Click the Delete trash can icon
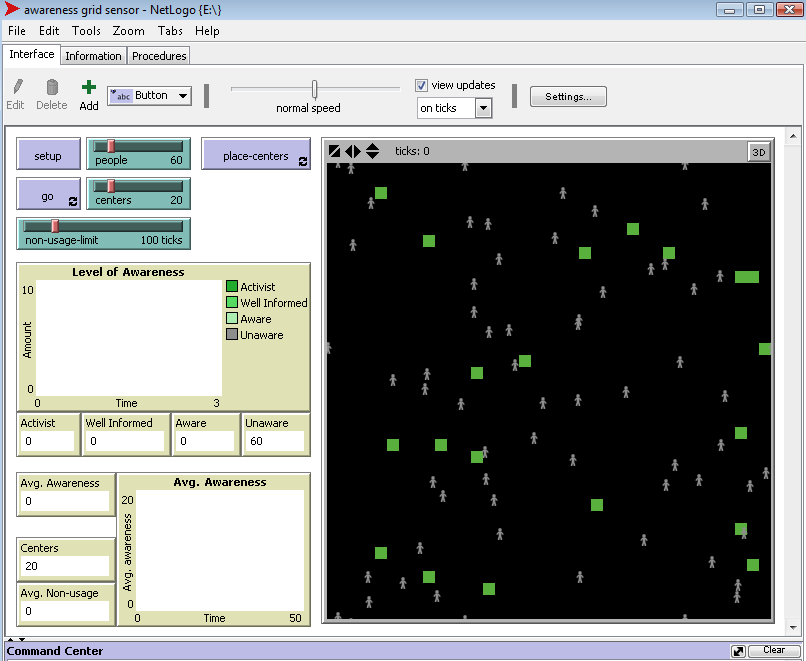Image resolution: width=806 pixels, height=661 pixels. point(52,88)
